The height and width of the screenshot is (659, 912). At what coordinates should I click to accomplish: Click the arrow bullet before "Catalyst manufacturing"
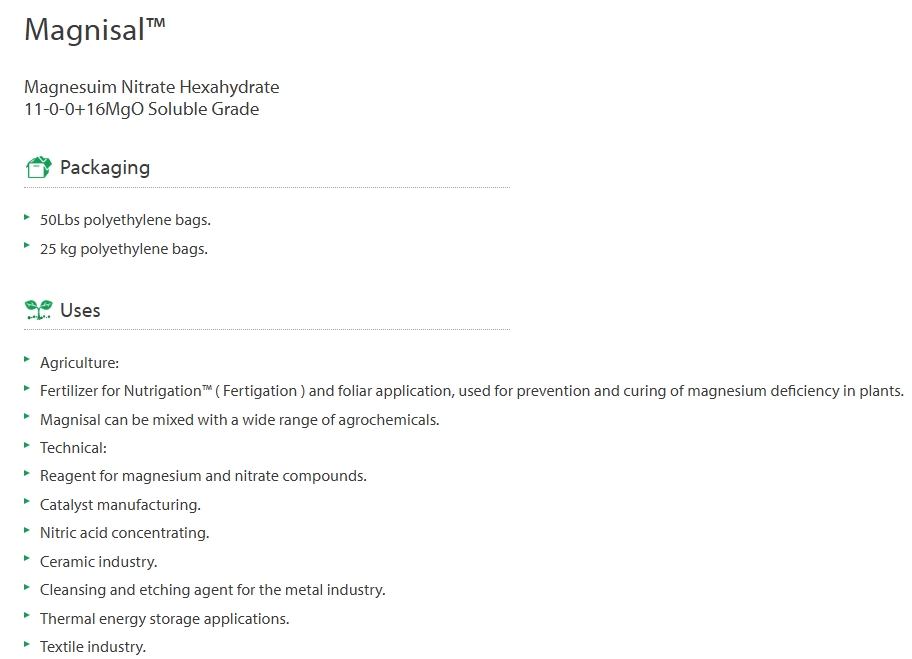27,502
